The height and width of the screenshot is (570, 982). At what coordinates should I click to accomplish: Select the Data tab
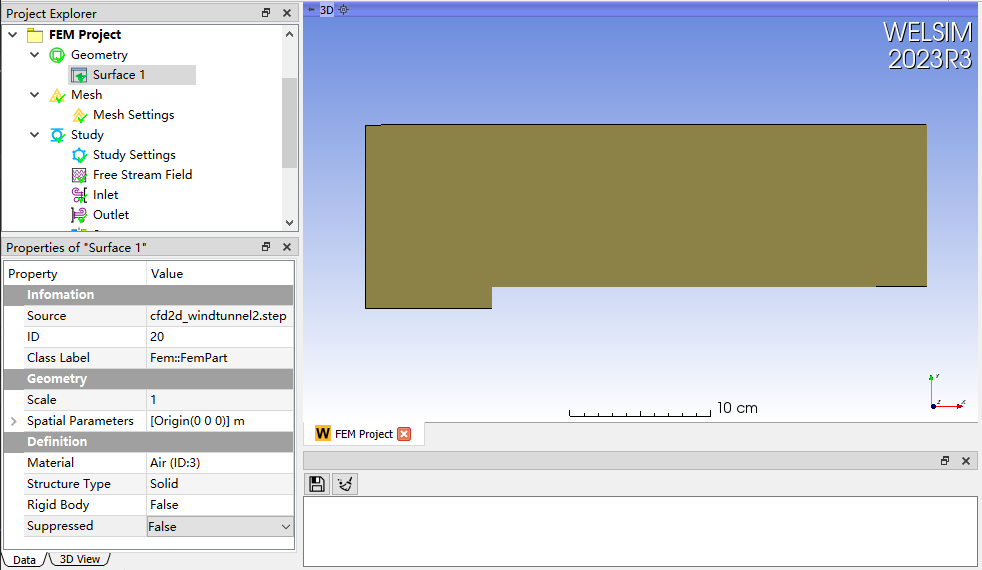tap(25, 560)
